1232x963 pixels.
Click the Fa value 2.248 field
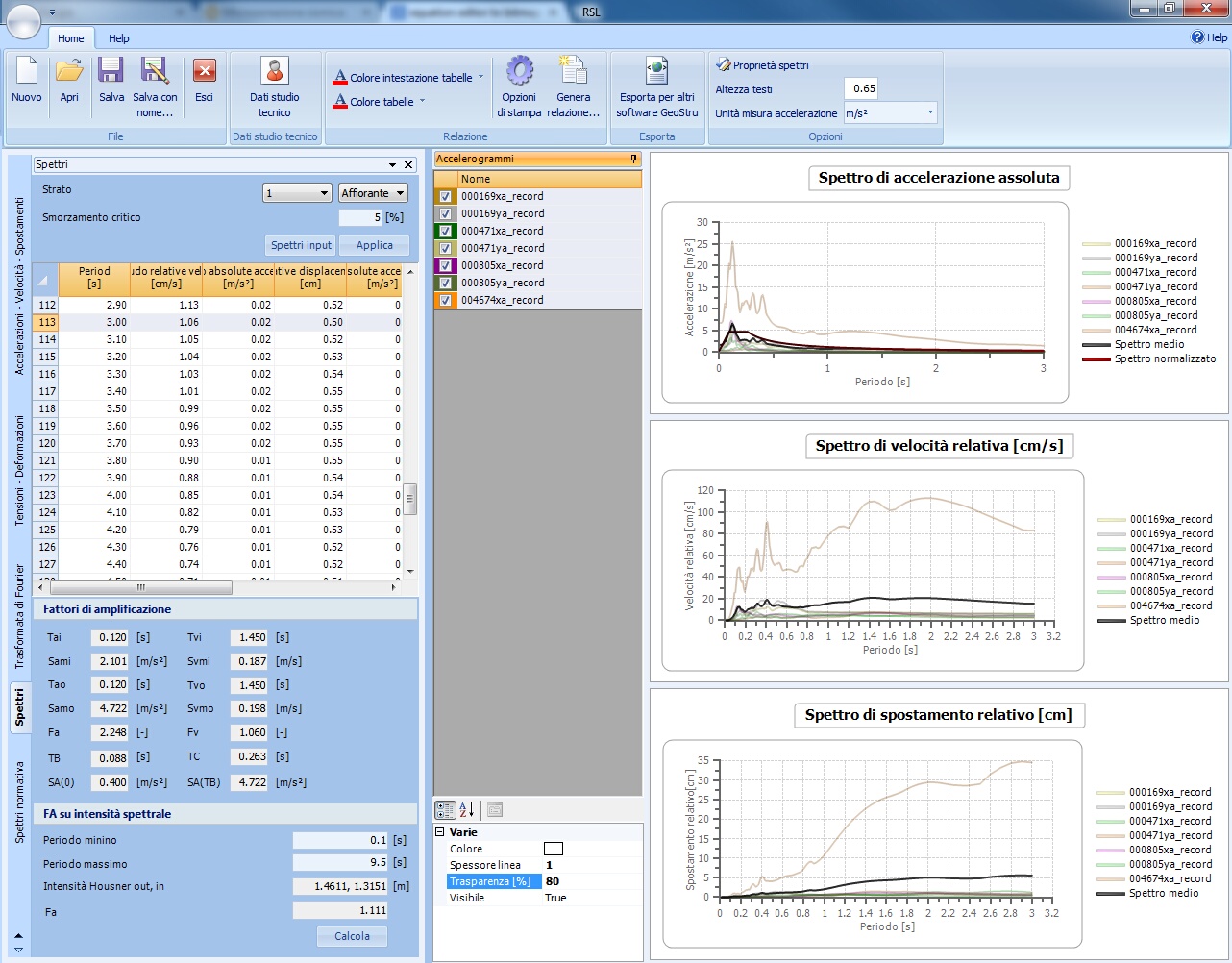110,732
